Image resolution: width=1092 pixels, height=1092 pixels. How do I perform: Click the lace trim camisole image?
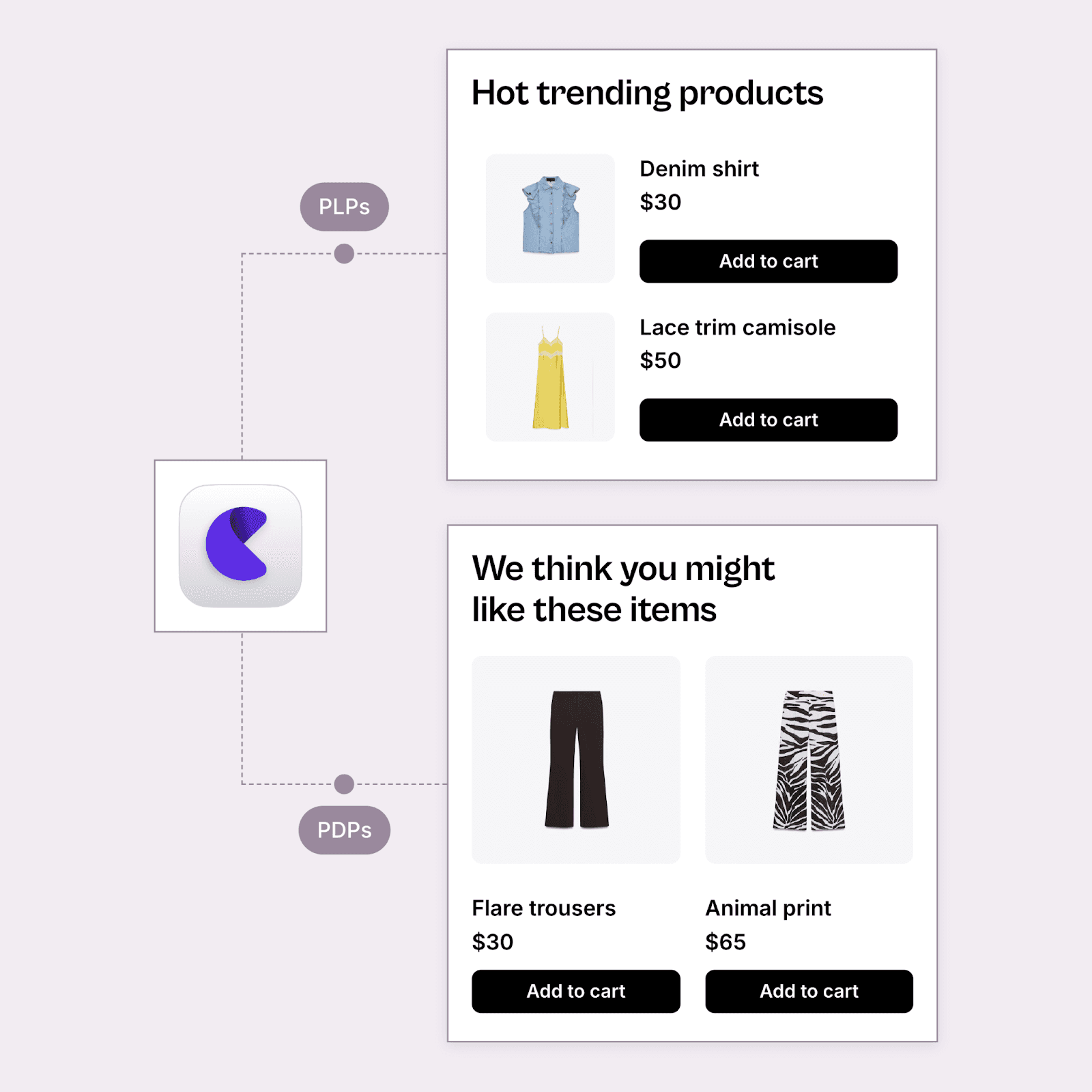[x=549, y=375]
